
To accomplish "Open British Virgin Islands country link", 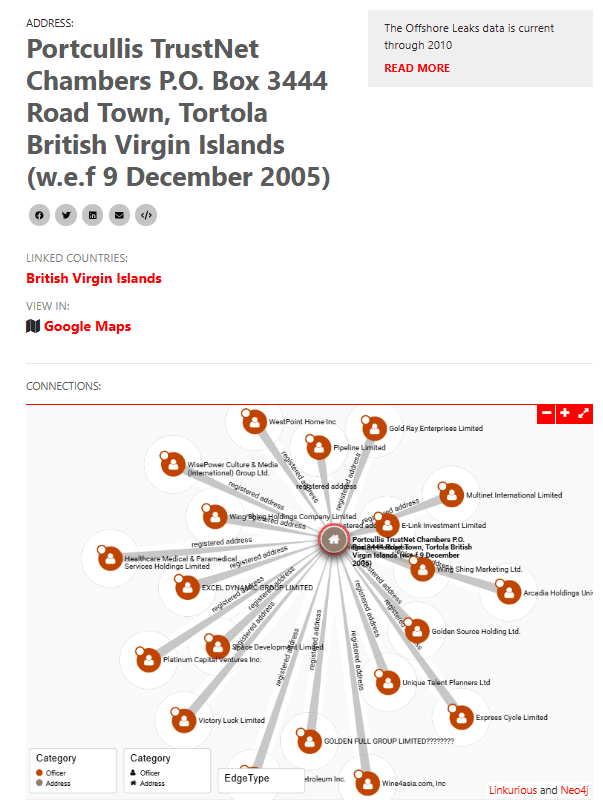I will point(94,278).
